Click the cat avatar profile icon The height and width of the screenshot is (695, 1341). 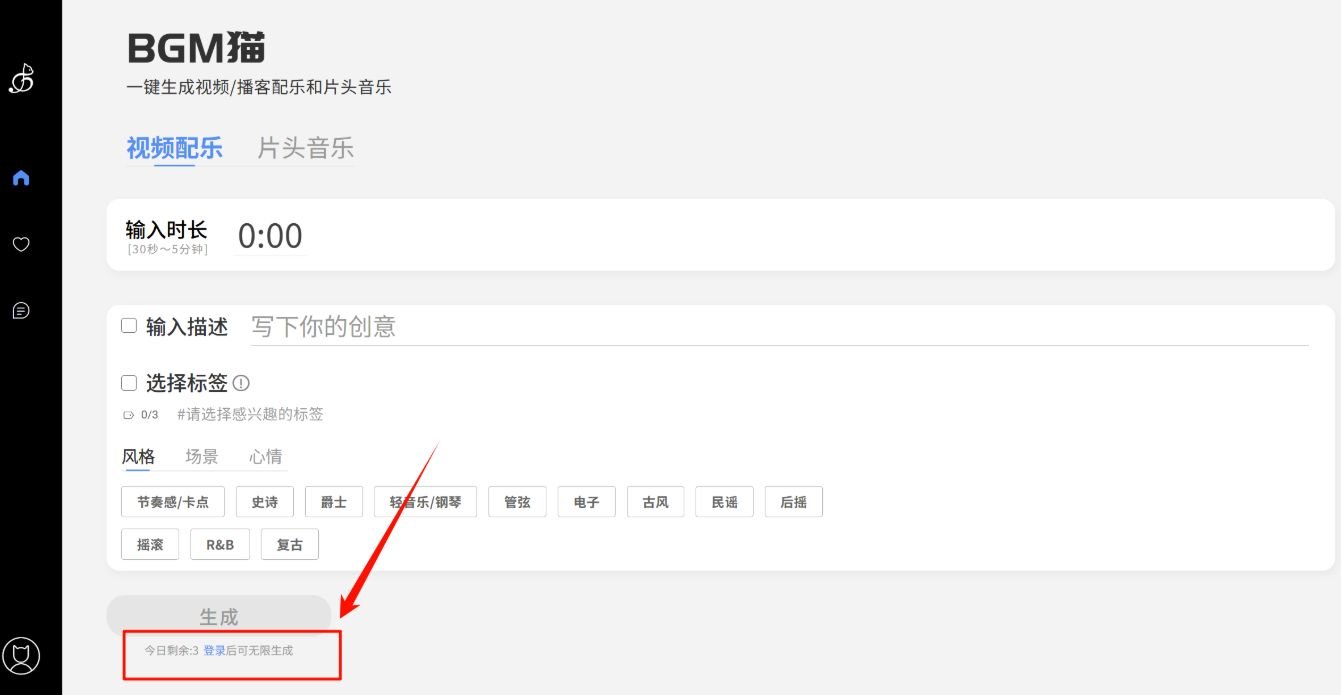click(x=21, y=656)
